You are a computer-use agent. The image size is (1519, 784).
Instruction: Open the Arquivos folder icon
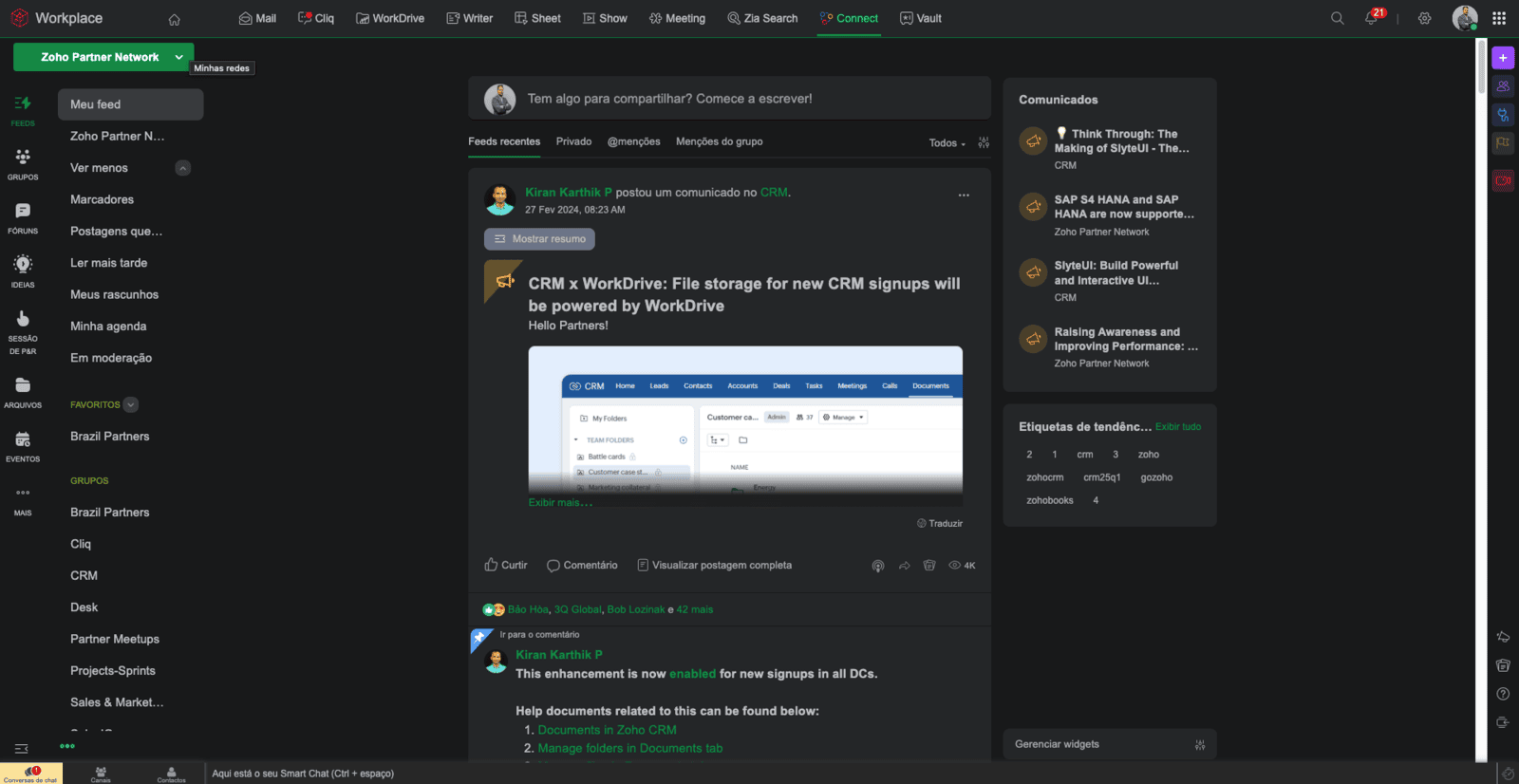[x=23, y=390]
